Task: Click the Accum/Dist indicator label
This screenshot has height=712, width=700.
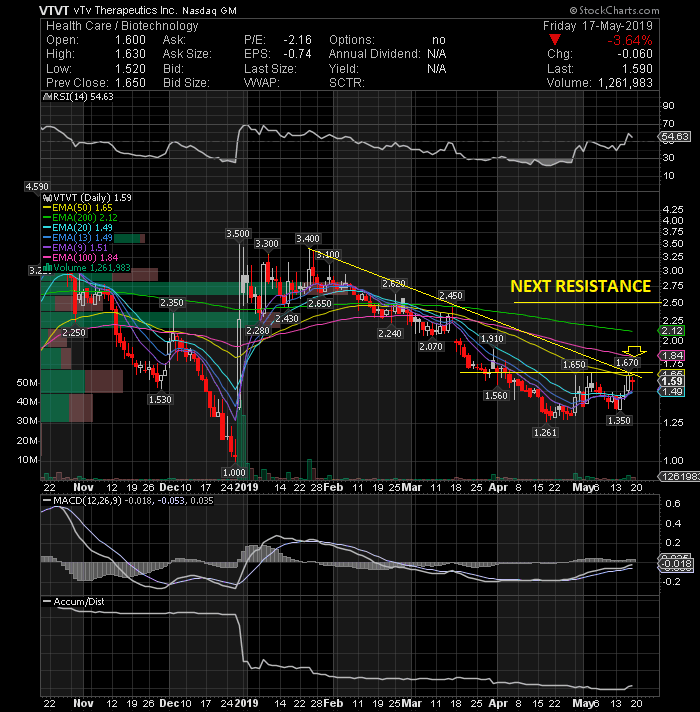Action: pyautogui.click(x=74, y=602)
